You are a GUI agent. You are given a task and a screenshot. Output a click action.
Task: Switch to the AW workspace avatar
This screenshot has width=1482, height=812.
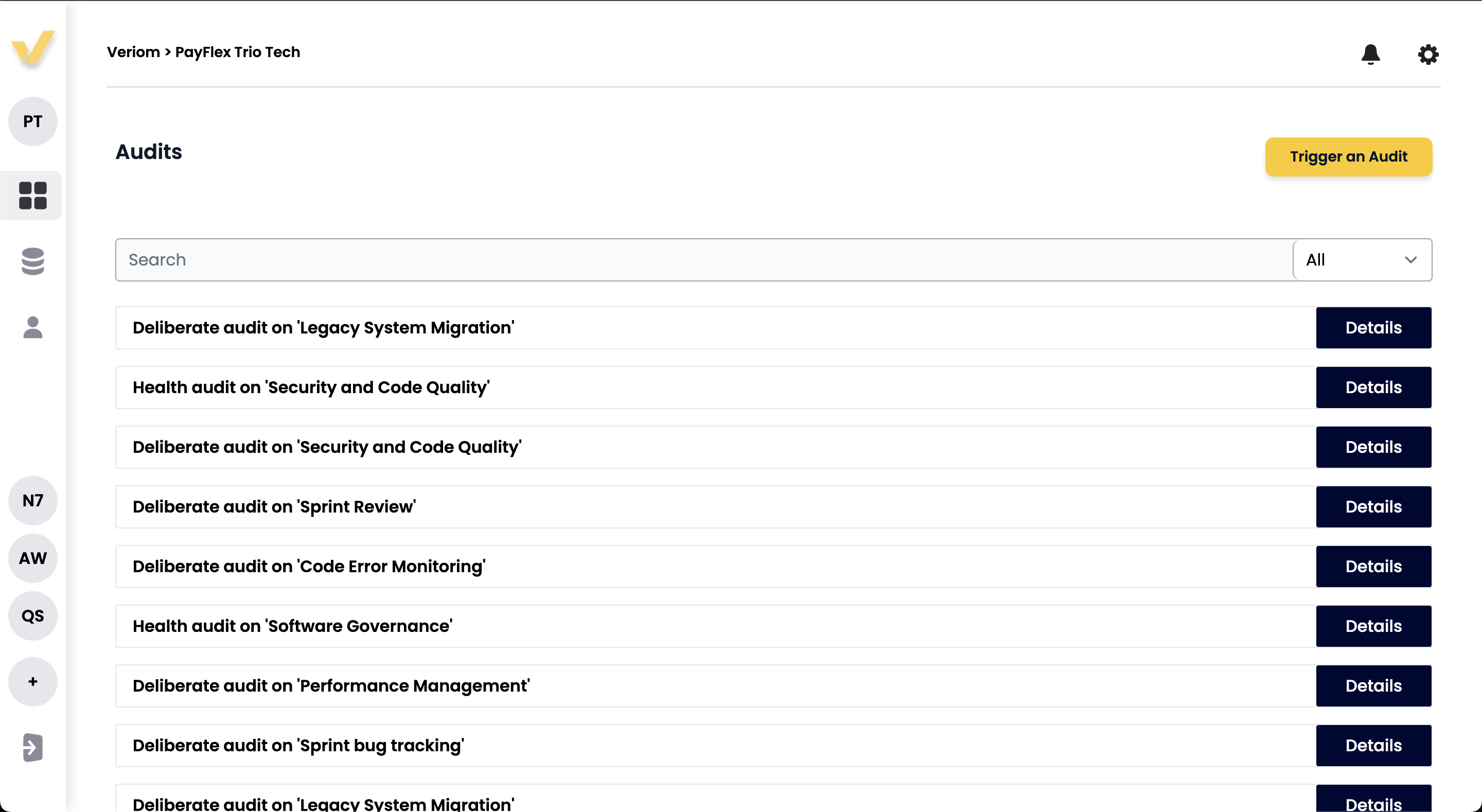33,558
